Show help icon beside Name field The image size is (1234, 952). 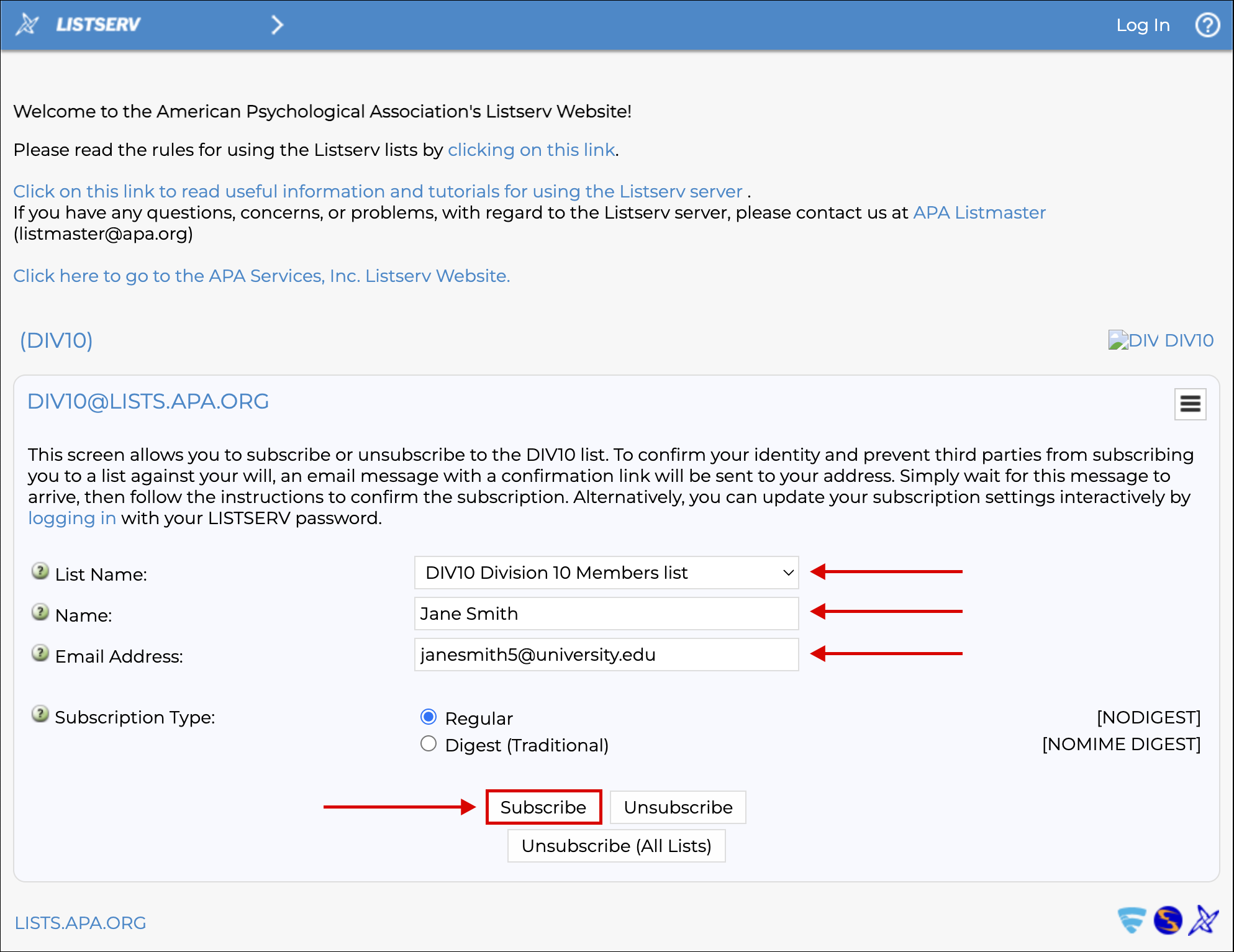tap(40, 612)
